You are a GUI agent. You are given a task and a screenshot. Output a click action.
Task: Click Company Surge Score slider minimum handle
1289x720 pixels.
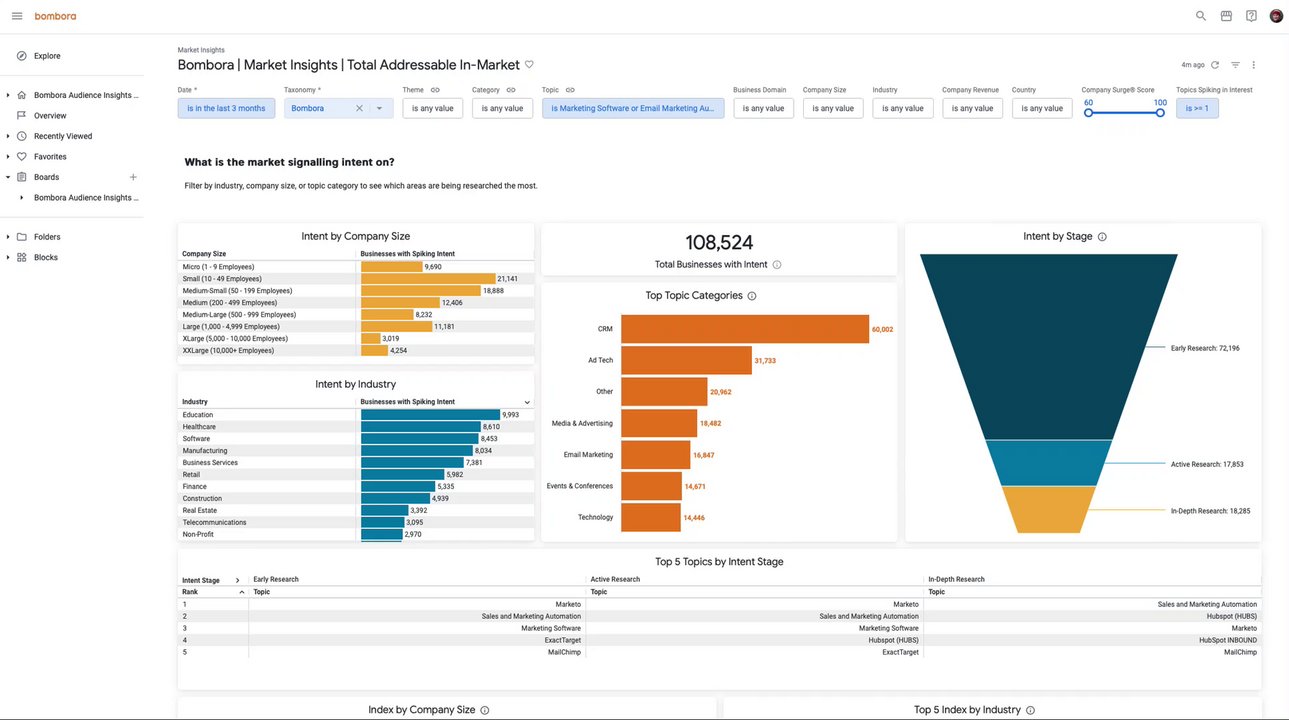(1088, 113)
